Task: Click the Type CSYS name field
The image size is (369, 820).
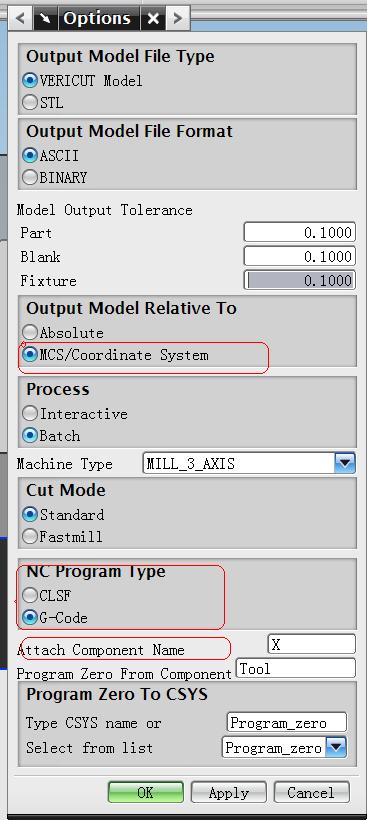Action: [287, 723]
